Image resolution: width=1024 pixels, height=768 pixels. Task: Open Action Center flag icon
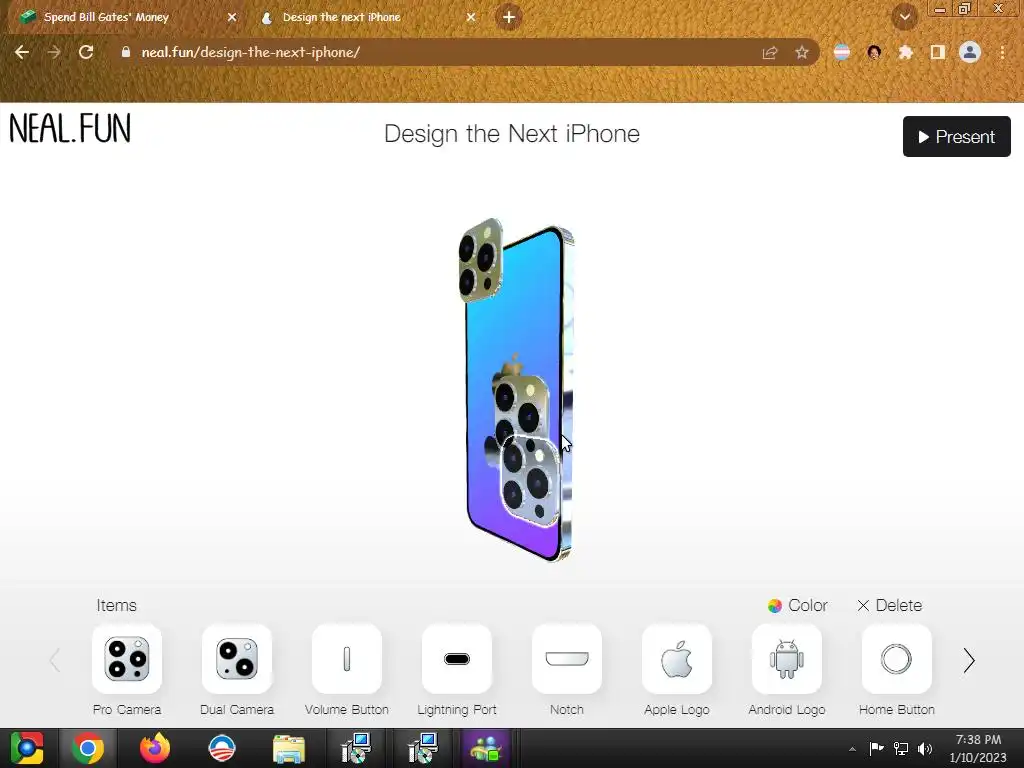[x=876, y=748]
